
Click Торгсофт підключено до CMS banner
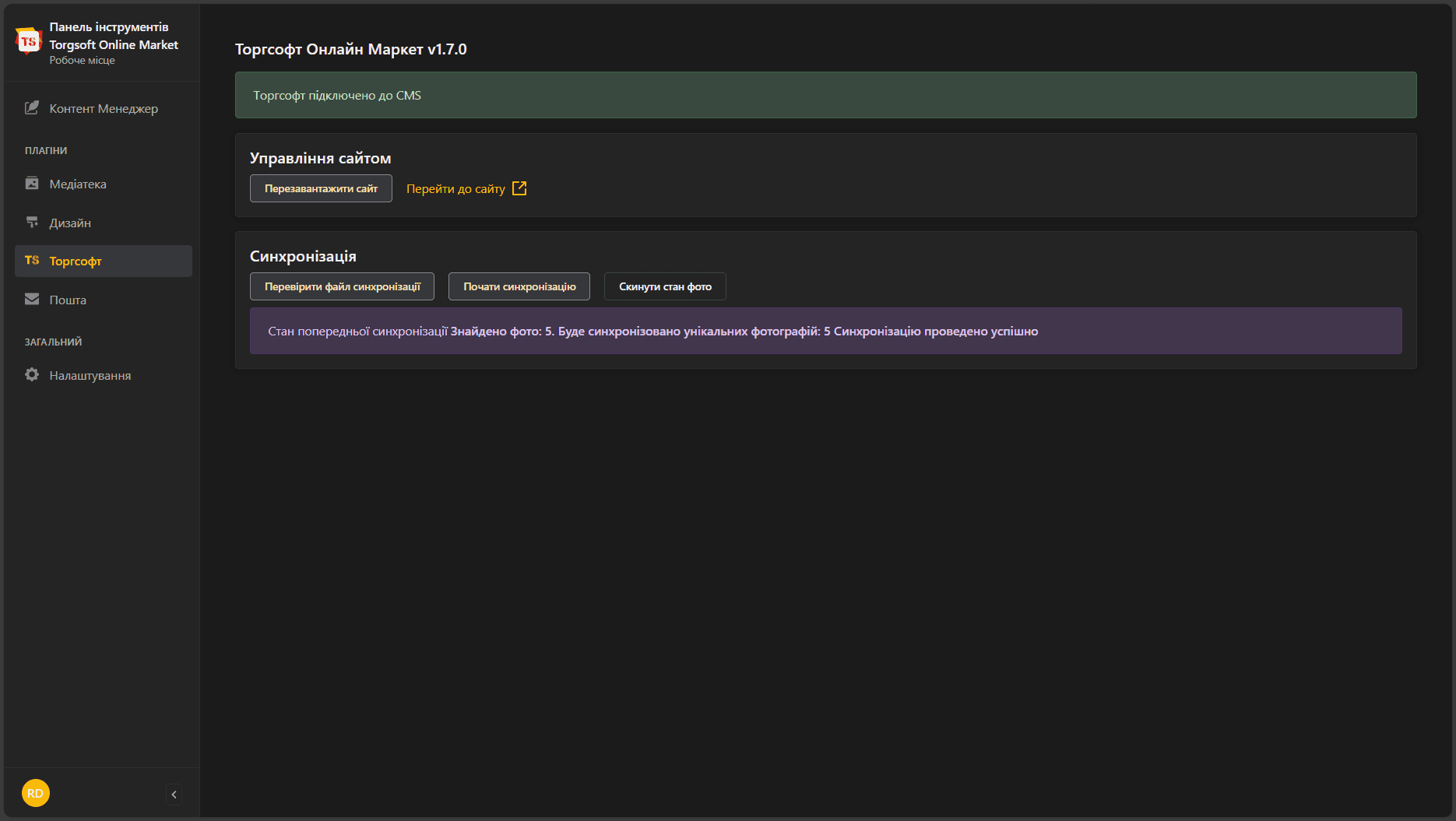coord(825,95)
